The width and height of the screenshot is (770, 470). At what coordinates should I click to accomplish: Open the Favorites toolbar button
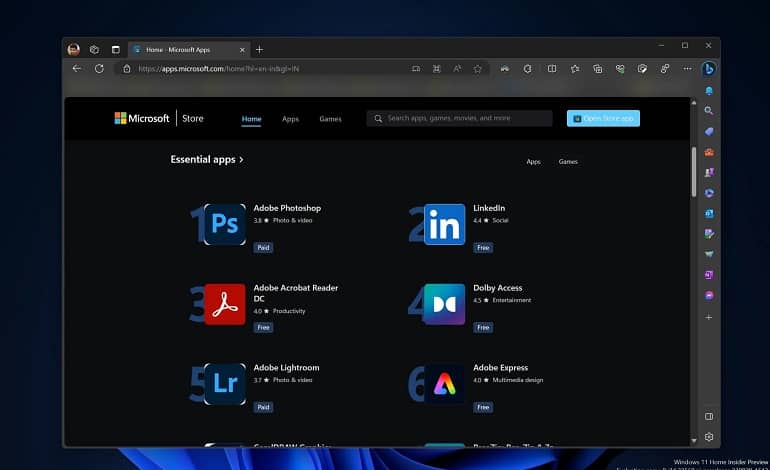[575, 69]
